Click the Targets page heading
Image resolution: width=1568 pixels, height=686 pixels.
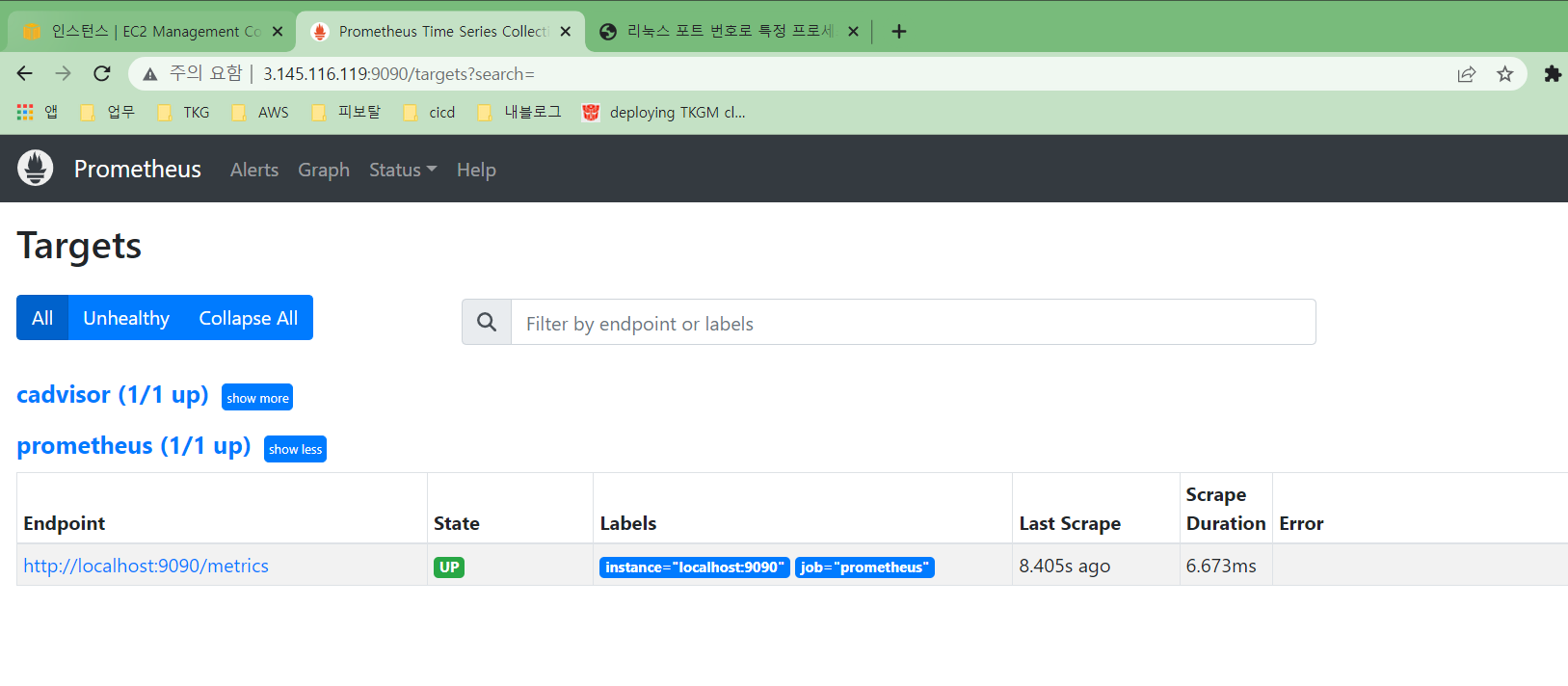[79, 247]
